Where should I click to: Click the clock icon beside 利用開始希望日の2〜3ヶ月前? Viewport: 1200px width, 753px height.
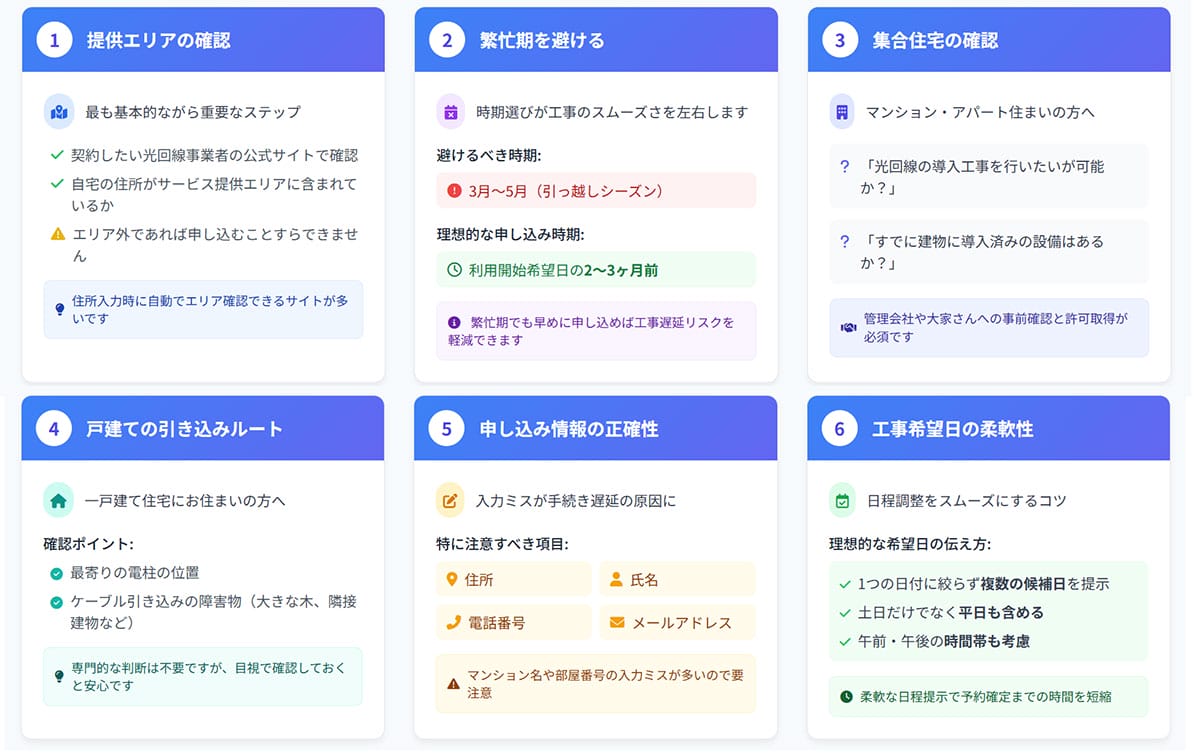(x=455, y=270)
